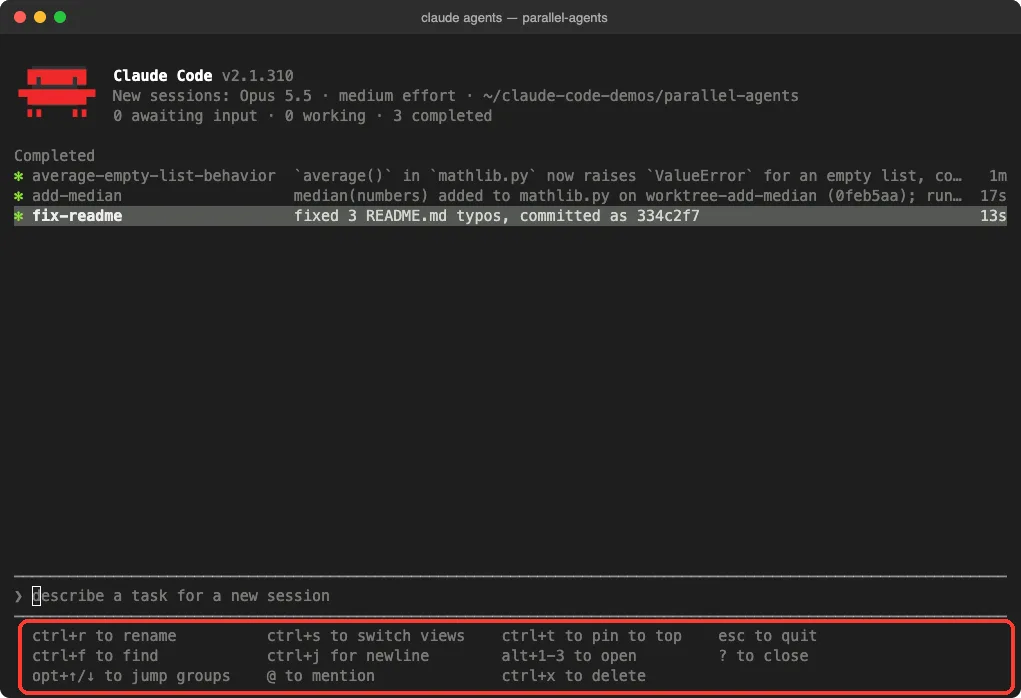Viewport: 1021px width, 698px height.
Task: Click the 'ctrl+x to delete' hint
Action: [574, 676]
